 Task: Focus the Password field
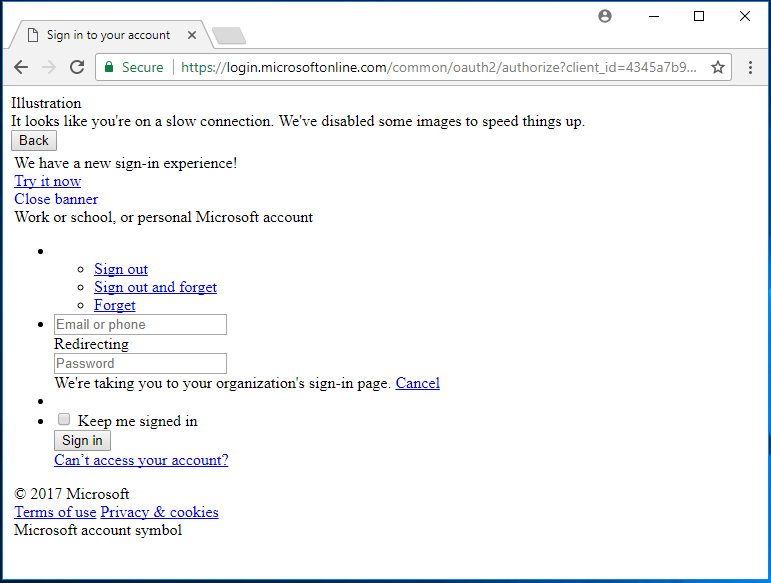click(140, 363)
